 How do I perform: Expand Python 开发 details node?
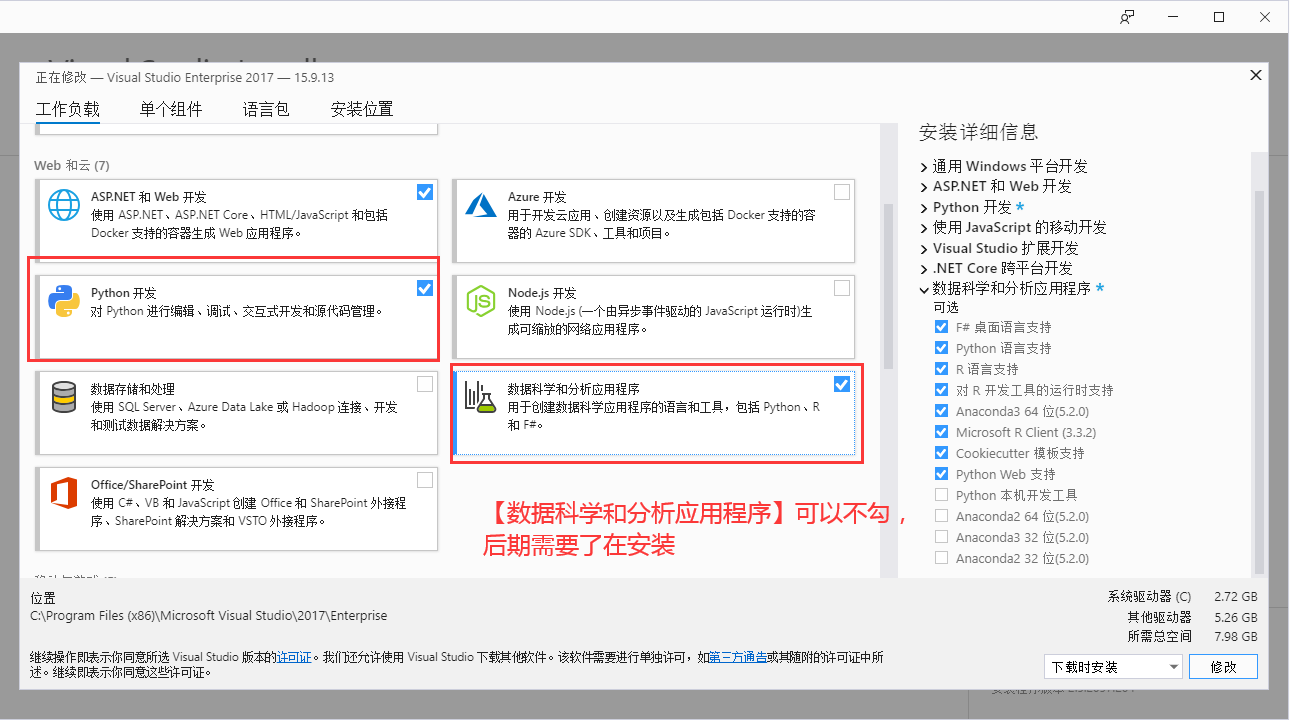click(923, 208)
